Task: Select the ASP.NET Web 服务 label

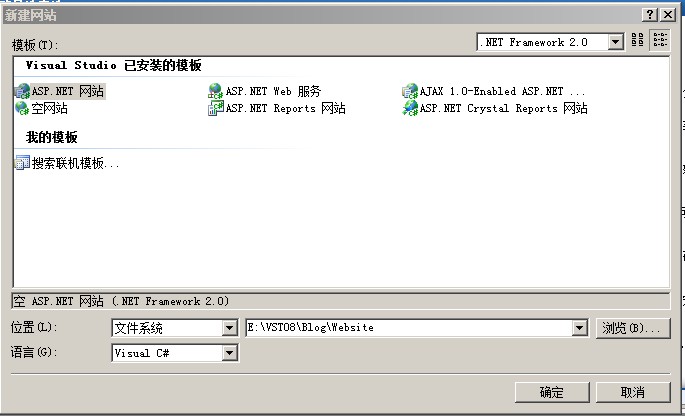Action: coord(273,91)
